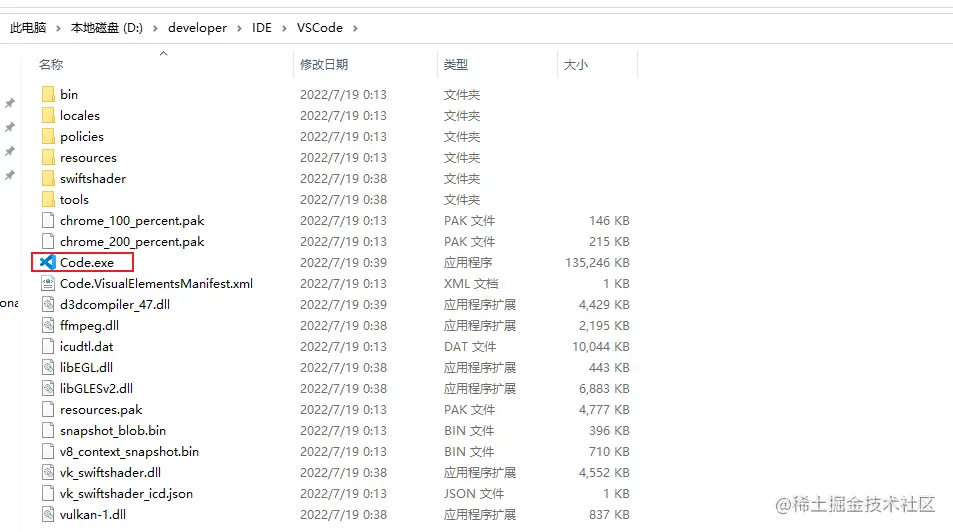Select the bin folder icon
This screenshot has height=532, width=953.
48,94
